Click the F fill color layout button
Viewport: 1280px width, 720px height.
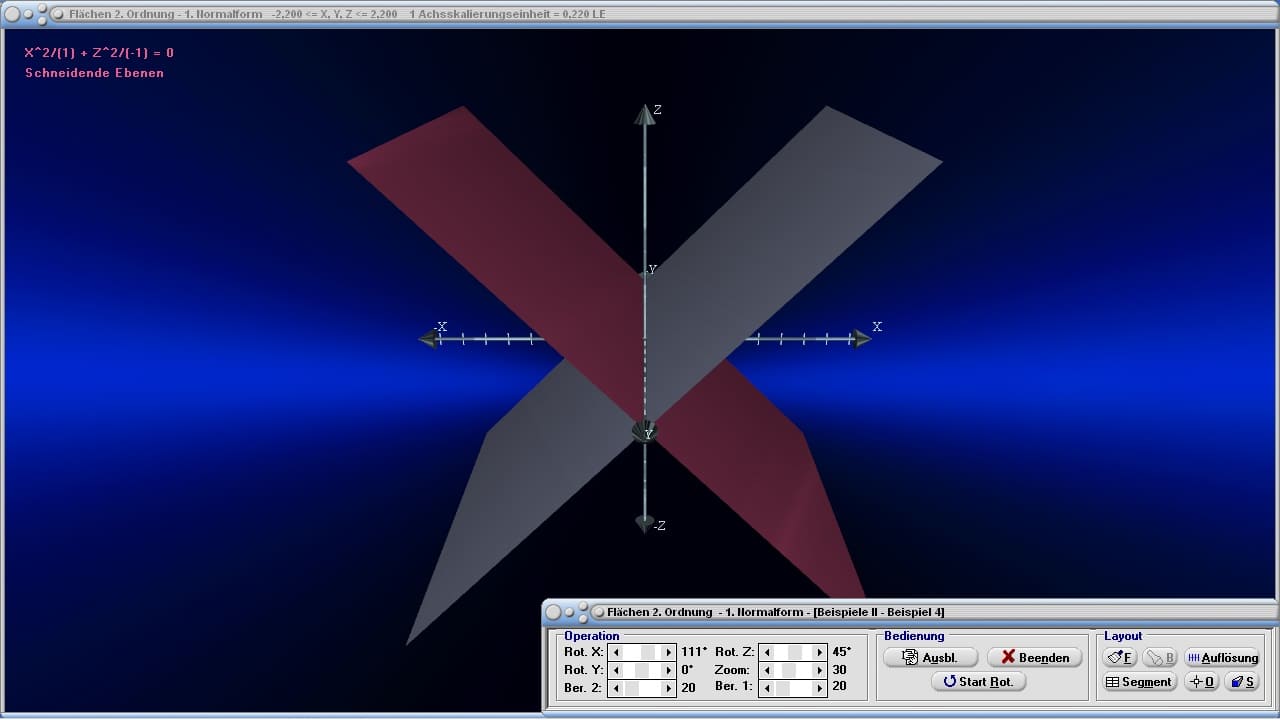click(1119, 657)
